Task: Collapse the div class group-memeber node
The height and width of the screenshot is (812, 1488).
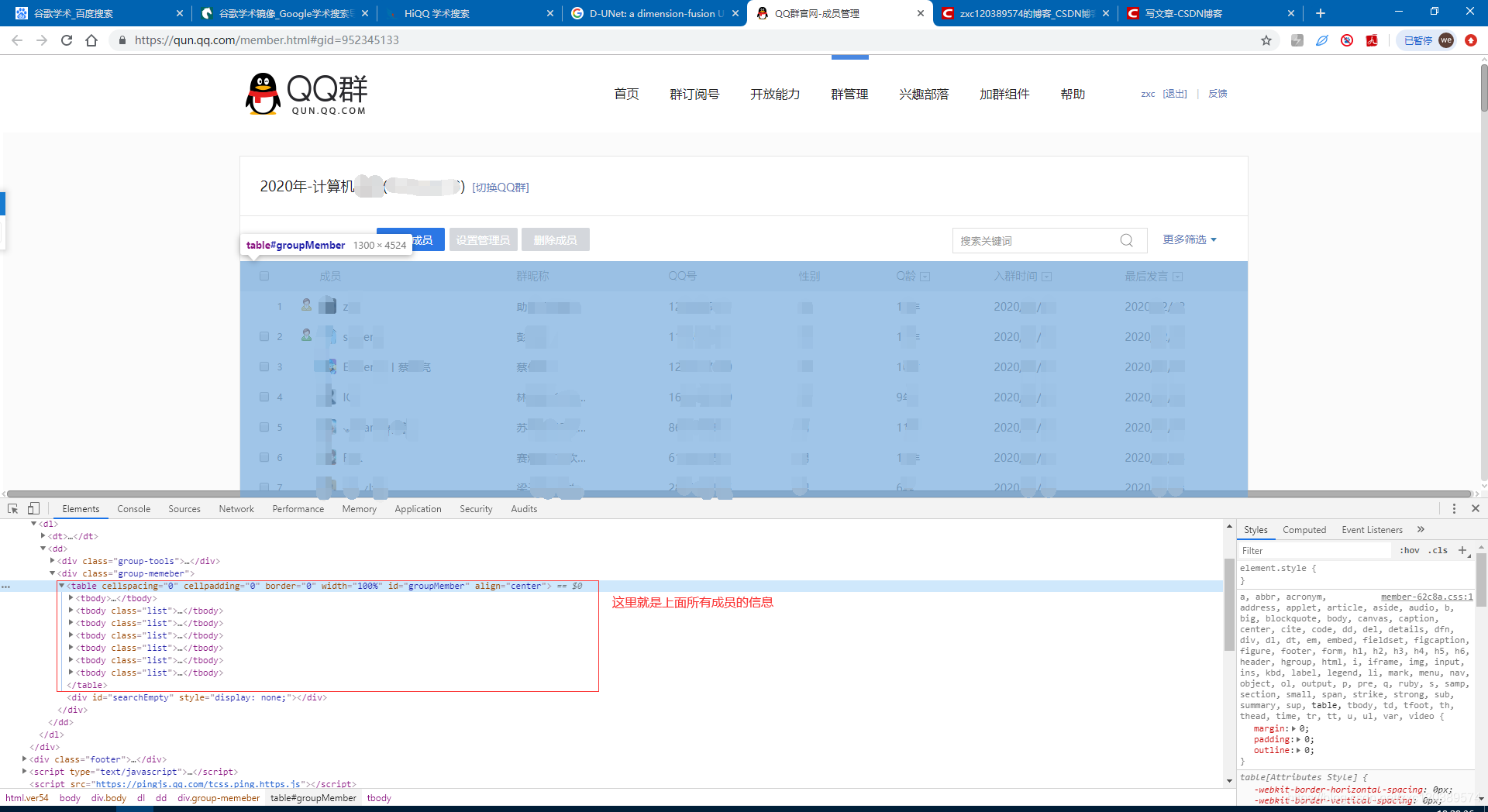Action: [53, 573]
